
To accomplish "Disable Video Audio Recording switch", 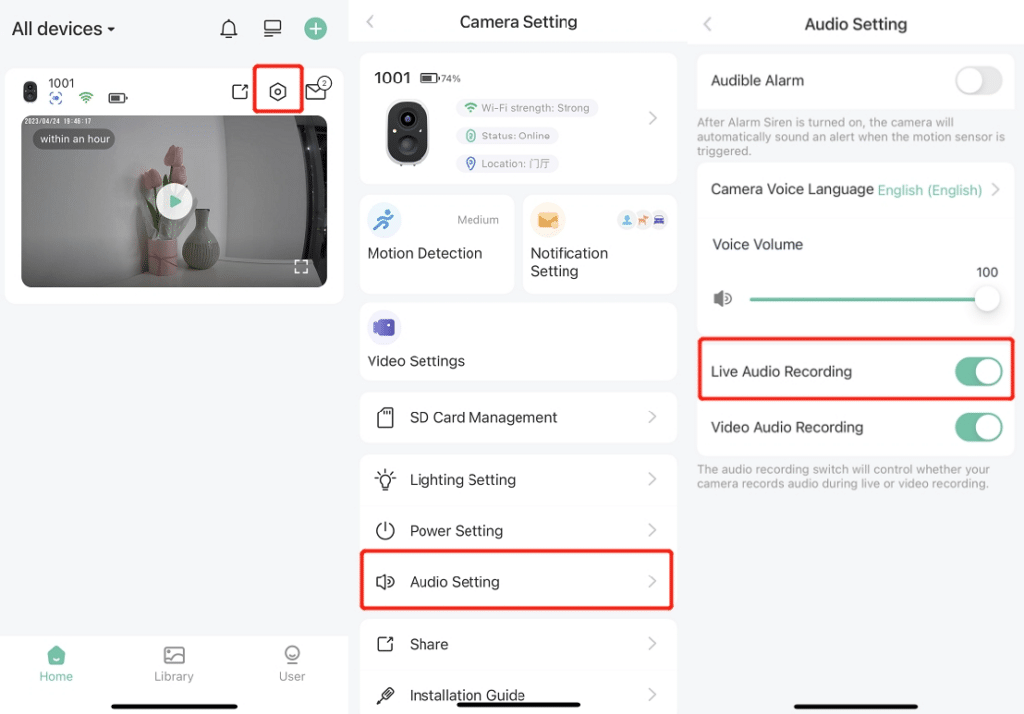I will [978, 428].
